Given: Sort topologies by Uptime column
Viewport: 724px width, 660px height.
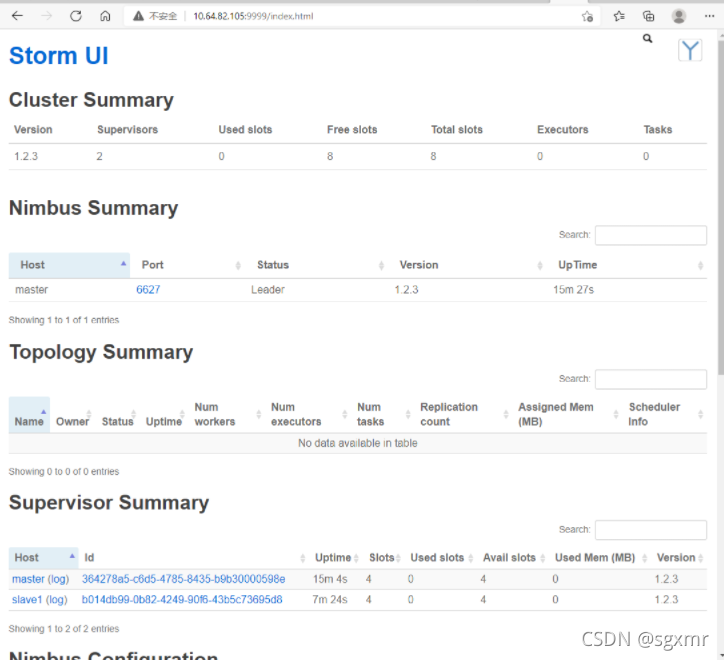Looking at the screenshot, I should [165, 414].
